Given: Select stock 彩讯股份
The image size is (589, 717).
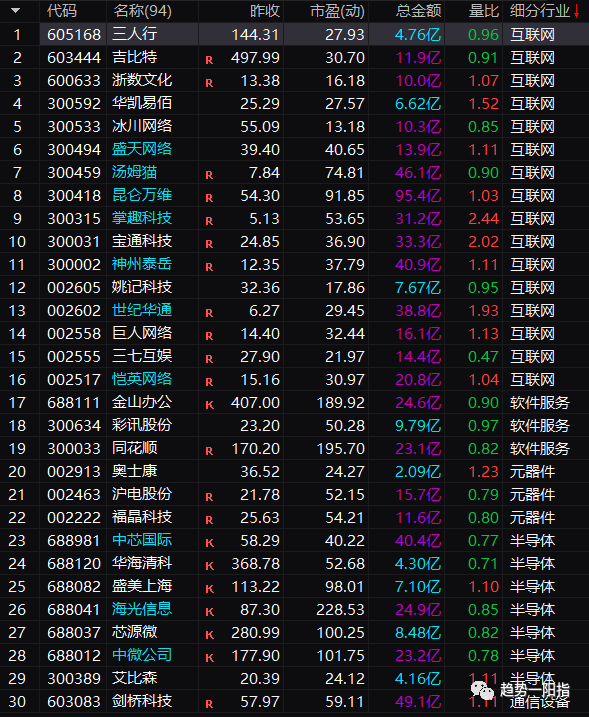Looking at the screenshot, I should (x=142, y=425).
